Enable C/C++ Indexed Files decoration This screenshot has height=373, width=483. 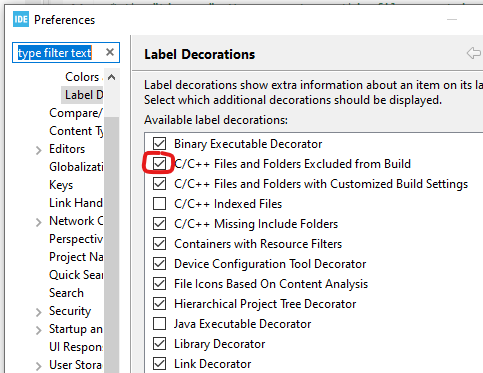159,204
